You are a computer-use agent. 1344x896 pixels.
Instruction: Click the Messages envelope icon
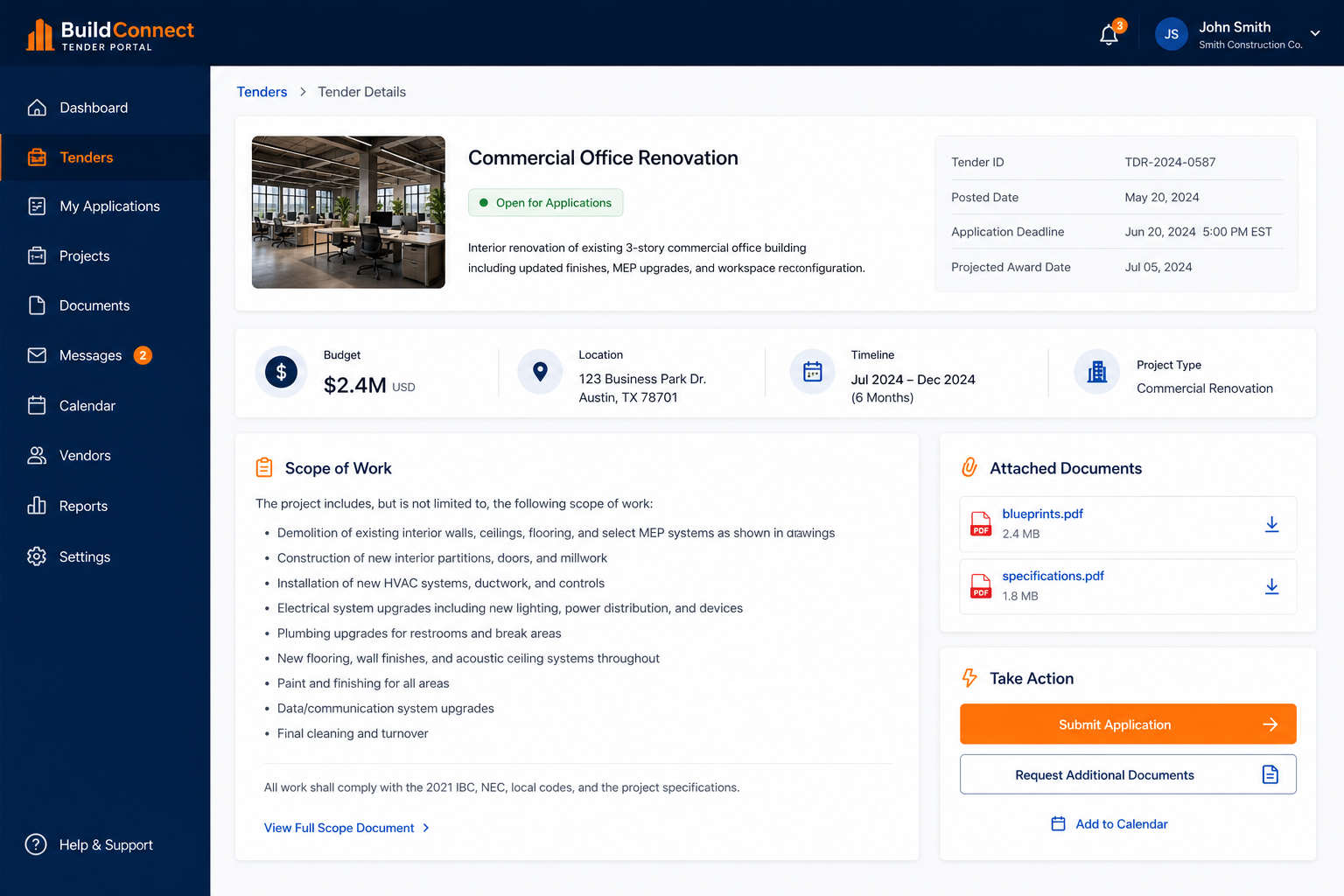[37, 355]
